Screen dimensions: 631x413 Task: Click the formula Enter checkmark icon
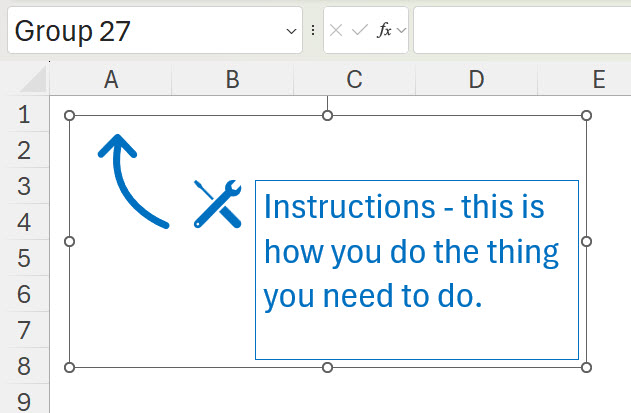click(x=359, y=31)
